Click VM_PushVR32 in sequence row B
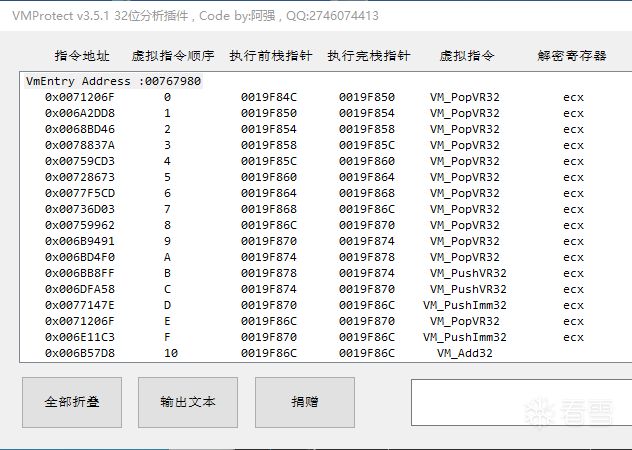This screenshot has width=632, height=450. [x=468, y=273]
